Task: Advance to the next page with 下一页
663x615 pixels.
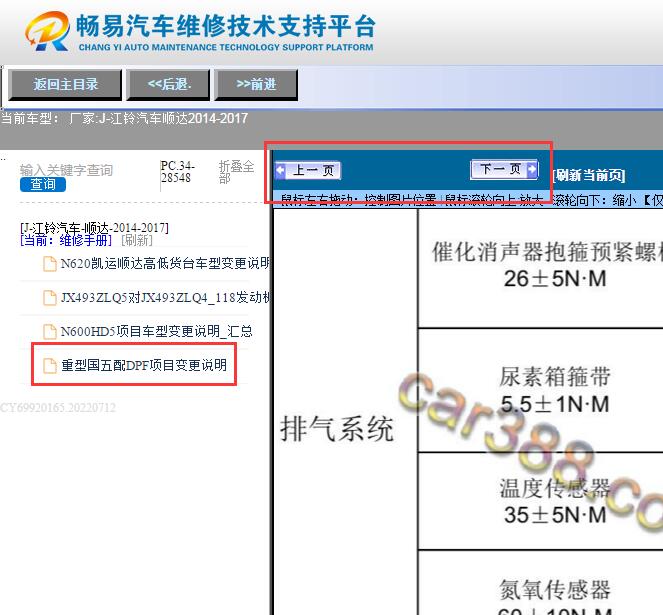Action: [x=504, y=169]
